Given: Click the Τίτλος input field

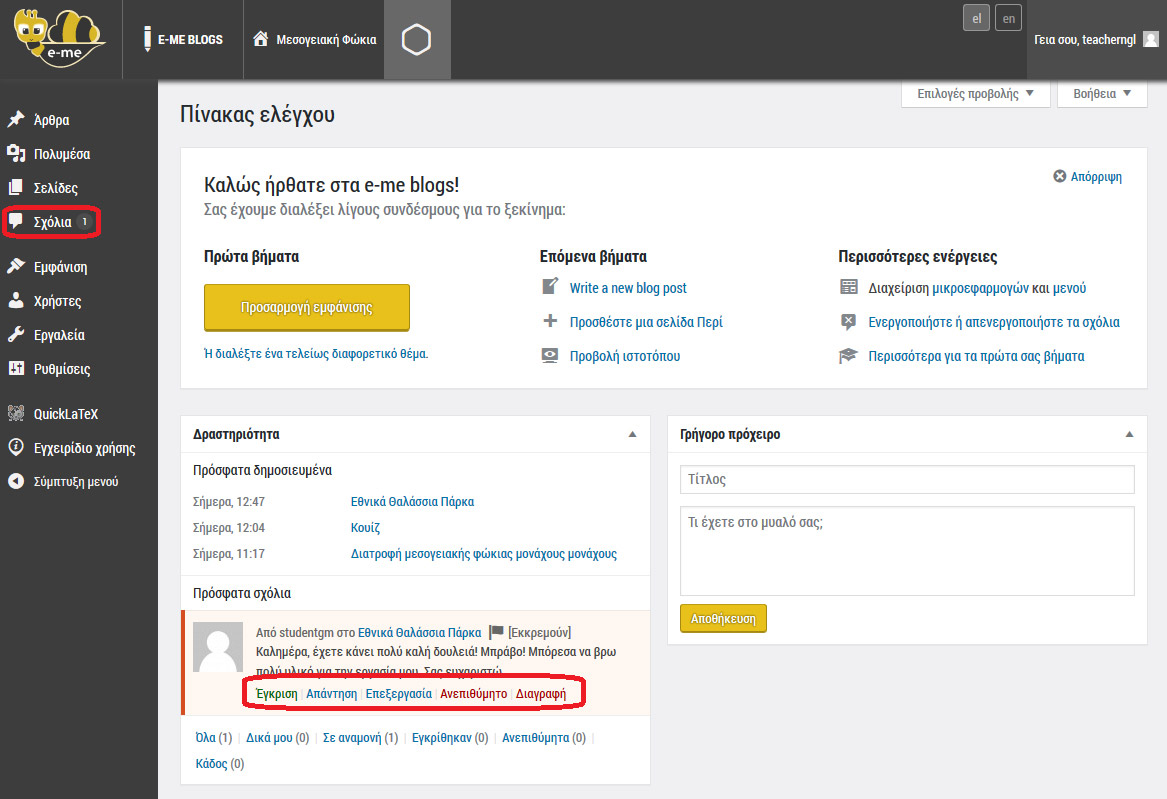Looking at the screenshot, I should coord(907,479).
